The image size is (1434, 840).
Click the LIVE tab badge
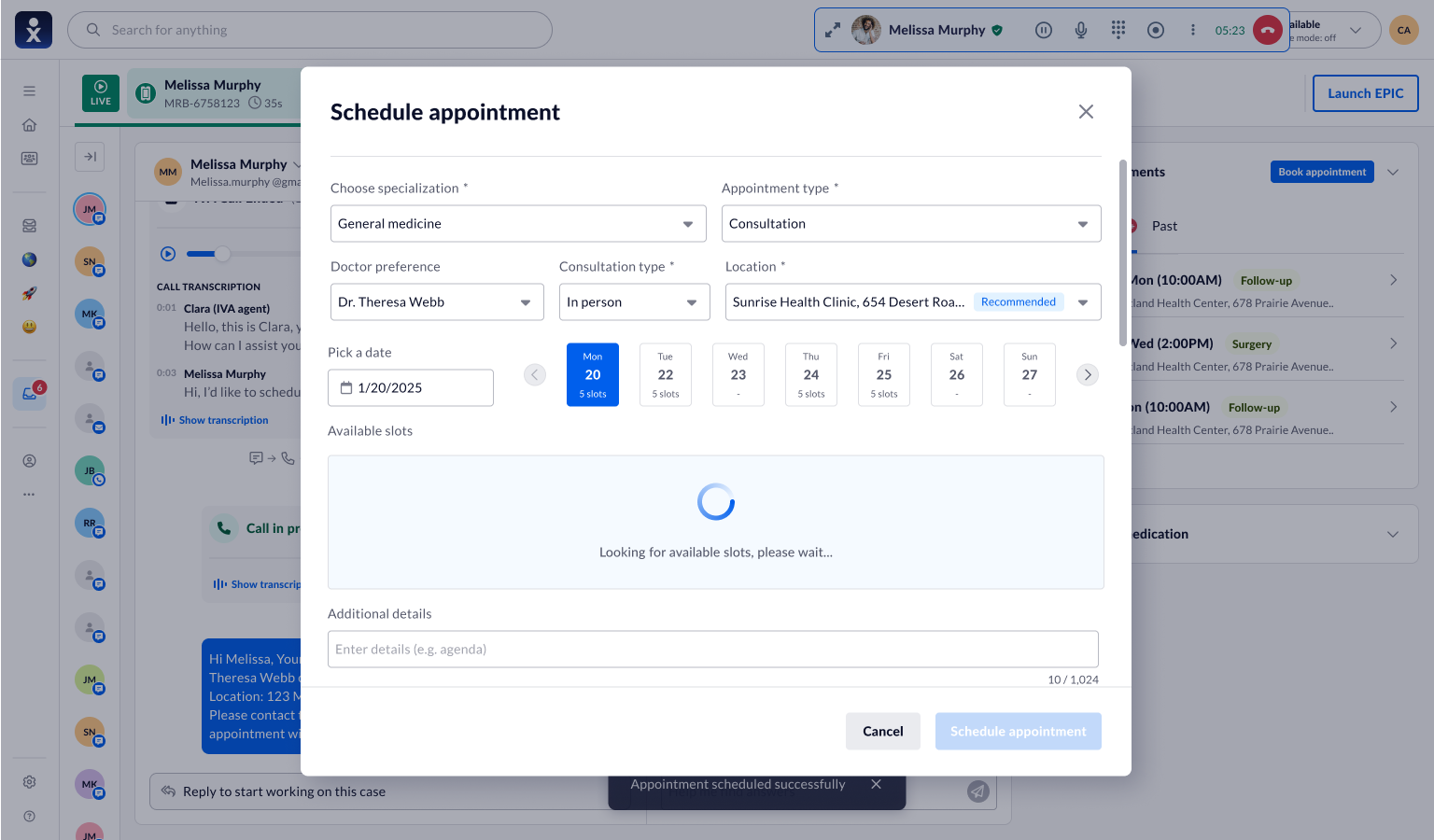pos(101,93)
